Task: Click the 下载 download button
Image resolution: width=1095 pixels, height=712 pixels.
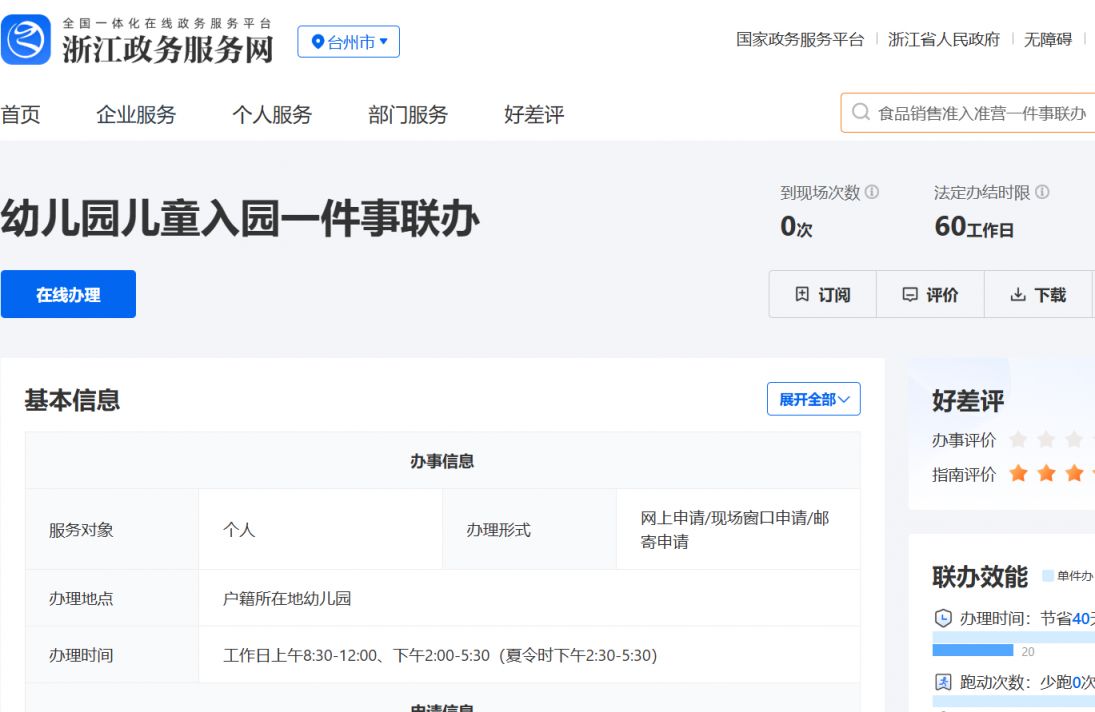Action: 1038,295
